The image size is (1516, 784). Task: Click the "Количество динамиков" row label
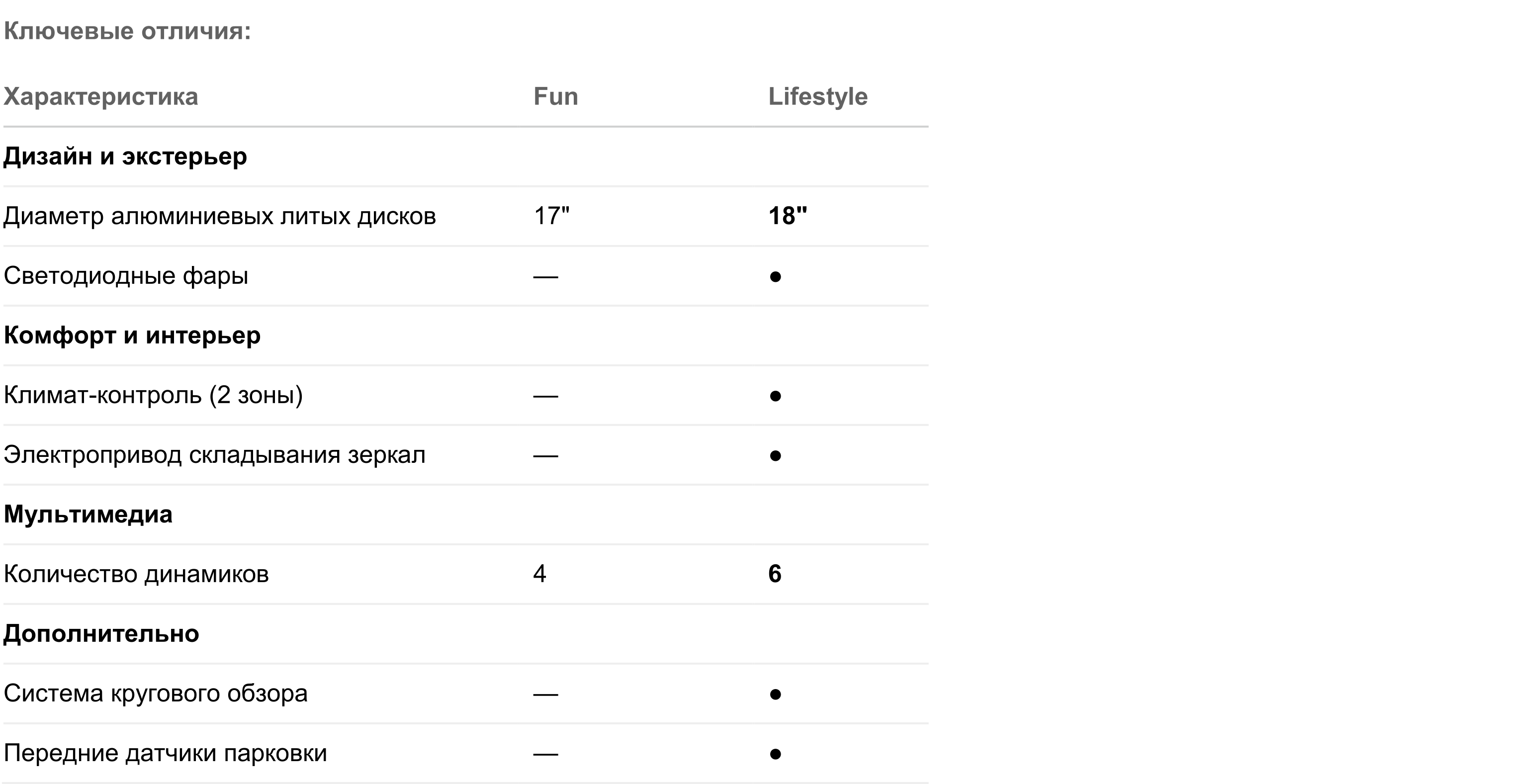click(136, 574)
